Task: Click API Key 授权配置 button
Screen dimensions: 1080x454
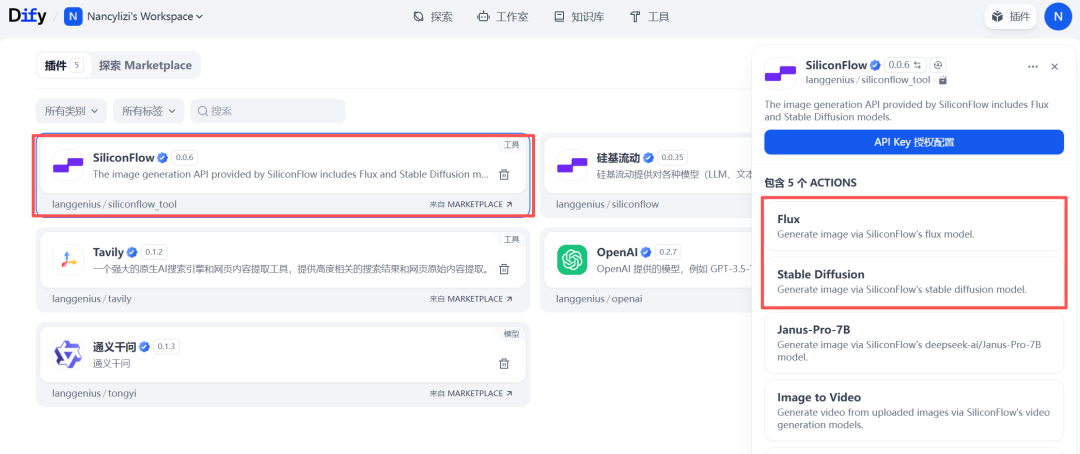Action: pos(914,143)
